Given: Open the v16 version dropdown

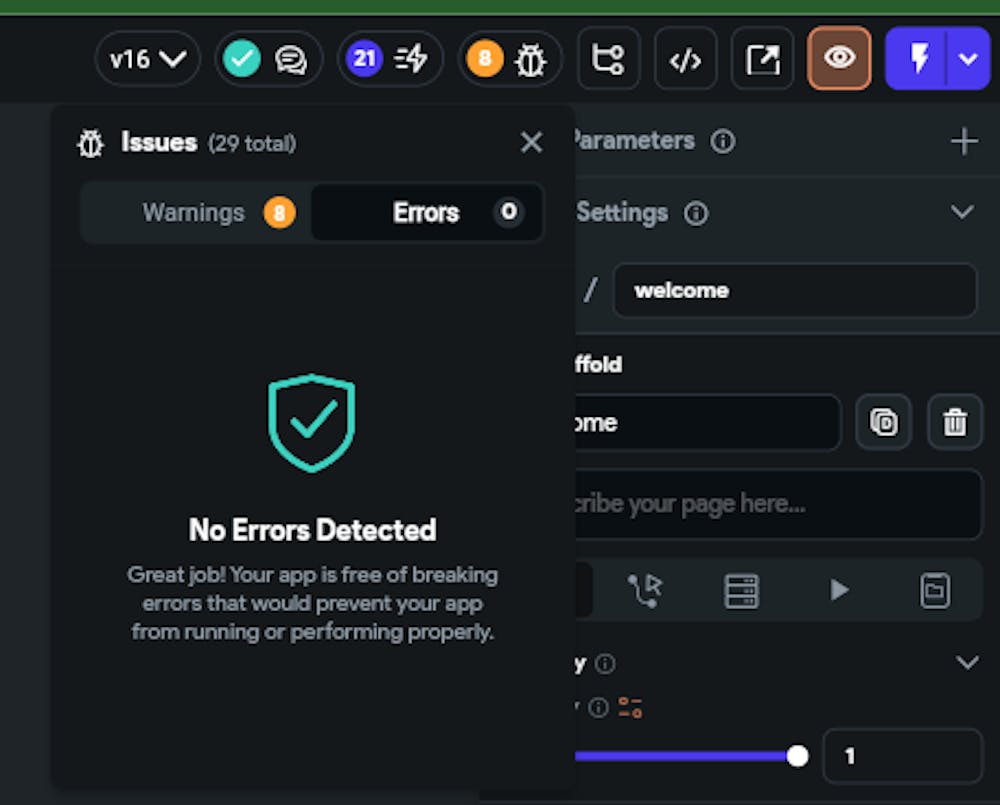Looking at the screenshot, I should click(x=148, y=59).
